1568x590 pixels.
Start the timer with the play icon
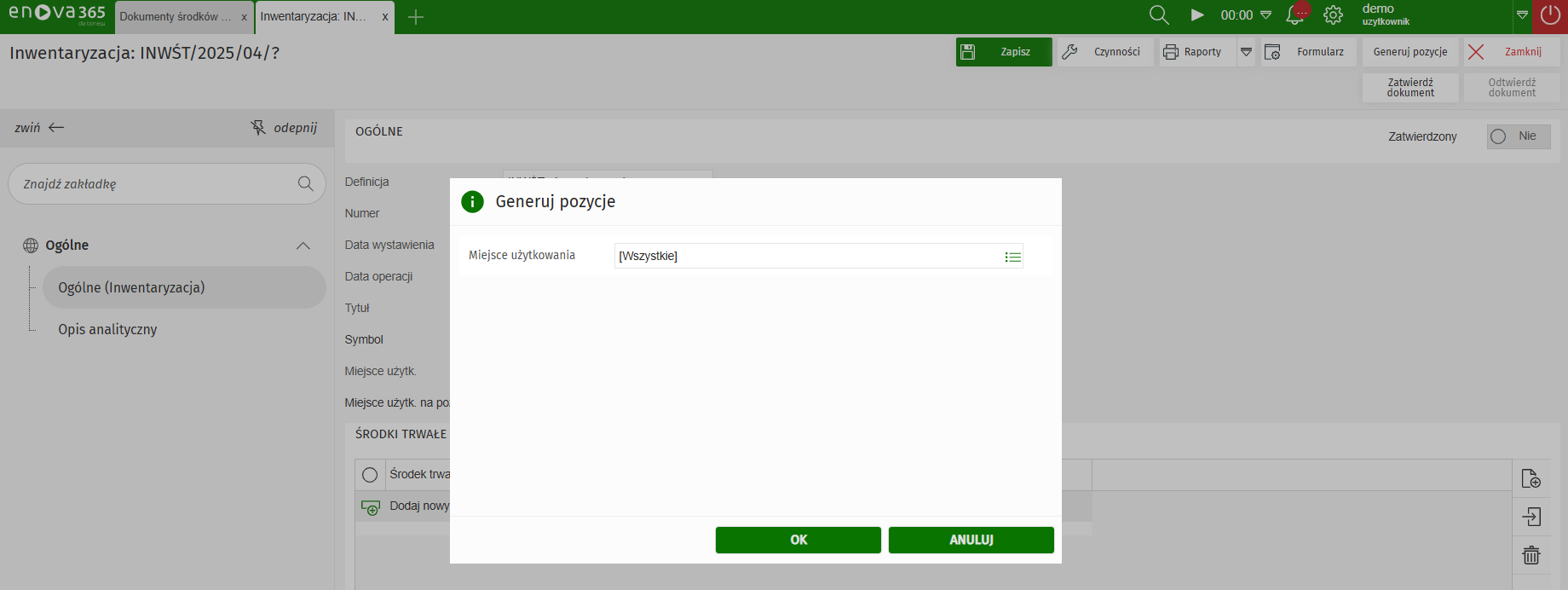(1197, 15)
